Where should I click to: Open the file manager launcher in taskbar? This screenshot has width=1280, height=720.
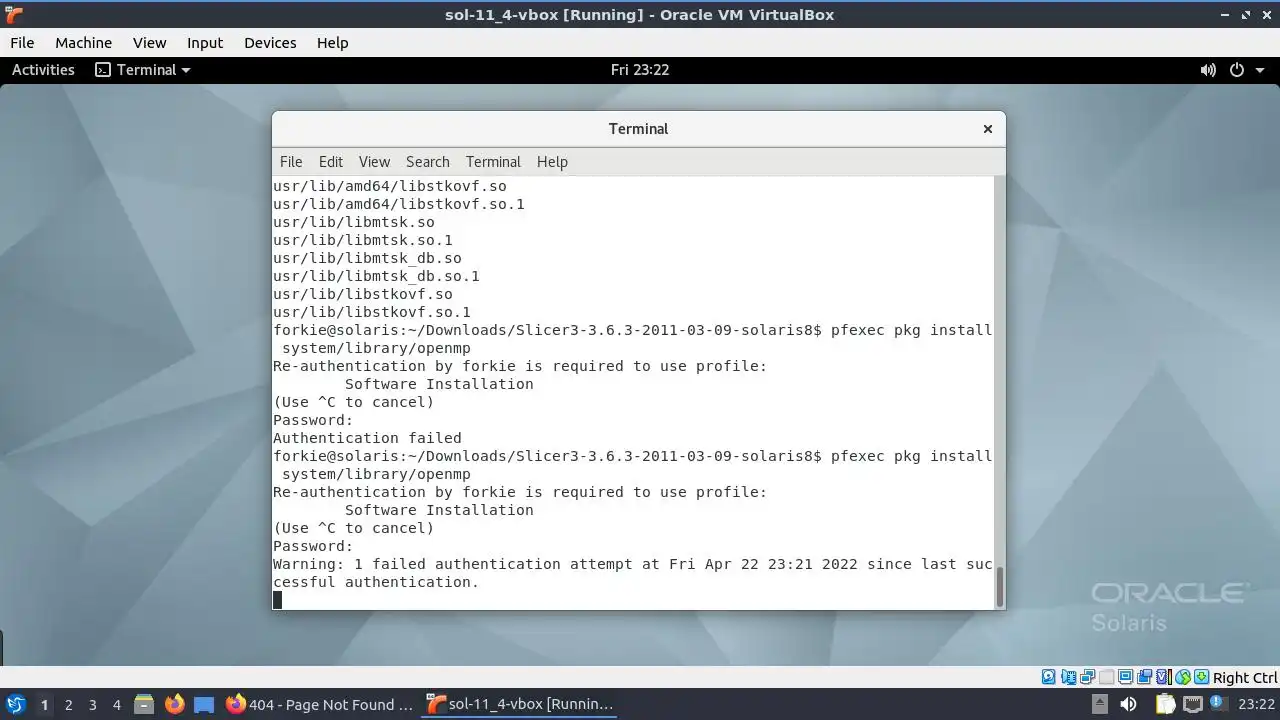(x=144, y=704)
